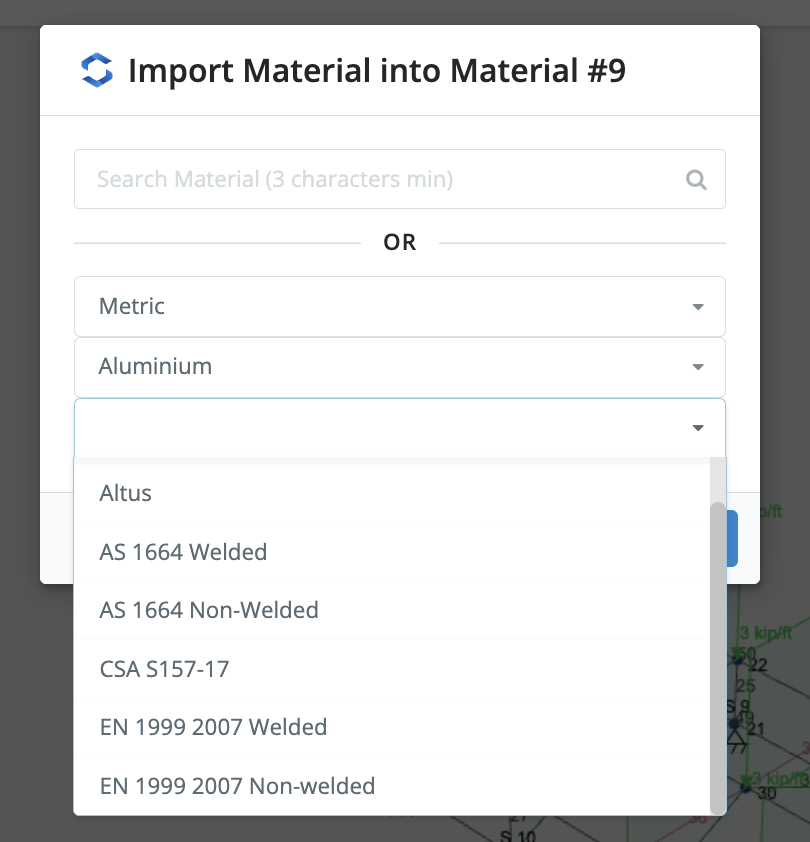Click the arrow on the Aluminium dropdown

tap(698, 367)
